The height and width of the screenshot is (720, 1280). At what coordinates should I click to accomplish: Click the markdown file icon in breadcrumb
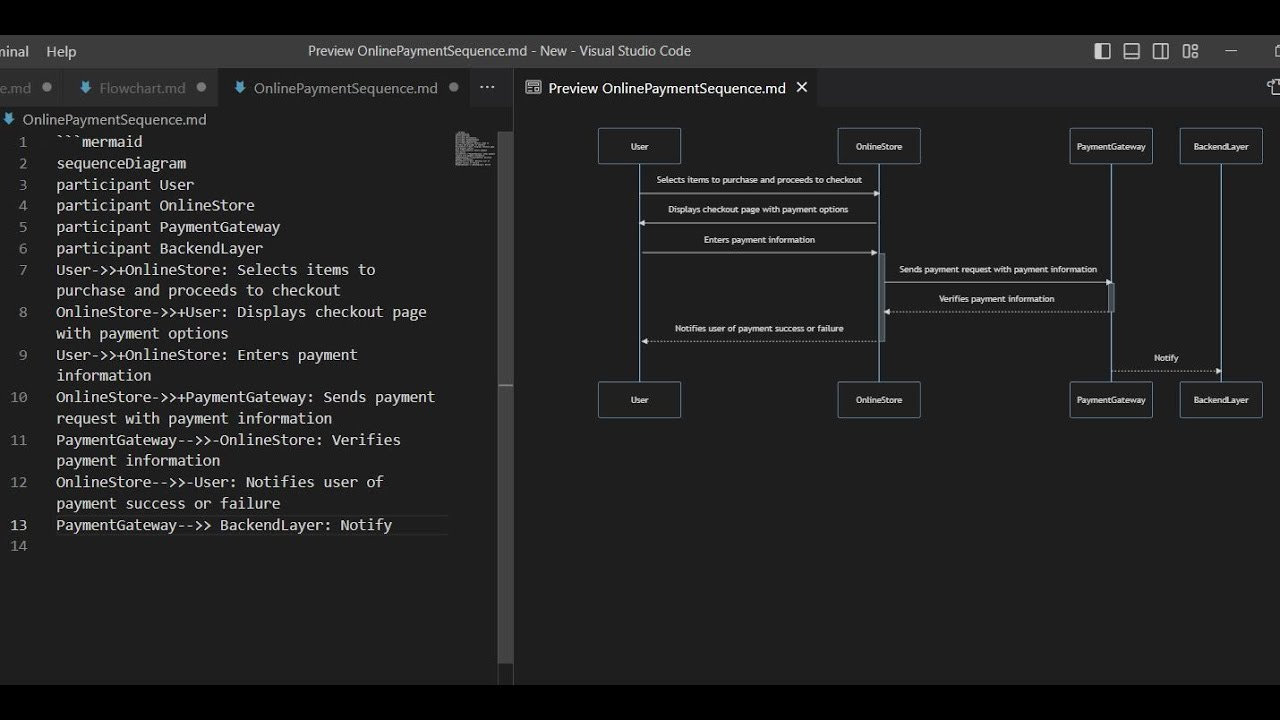pos(9,119)
